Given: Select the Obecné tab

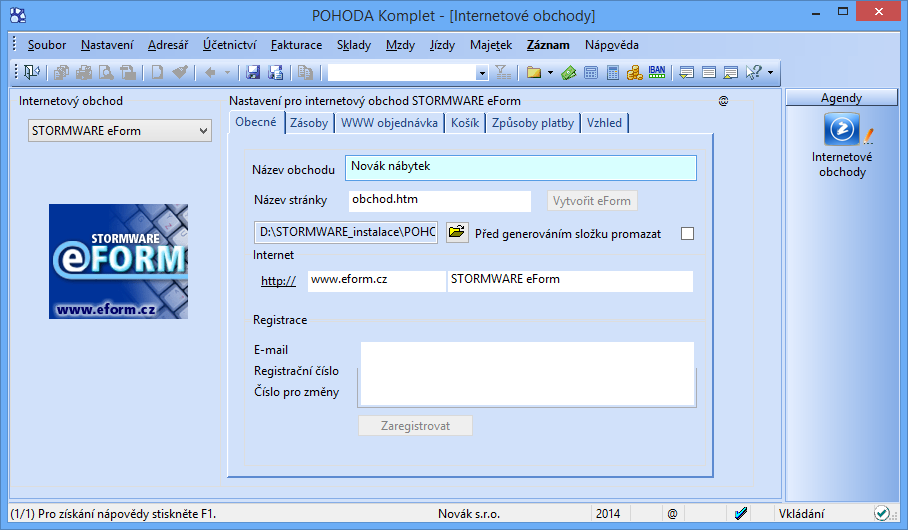Looking at the screenshot, I should 256,122.
